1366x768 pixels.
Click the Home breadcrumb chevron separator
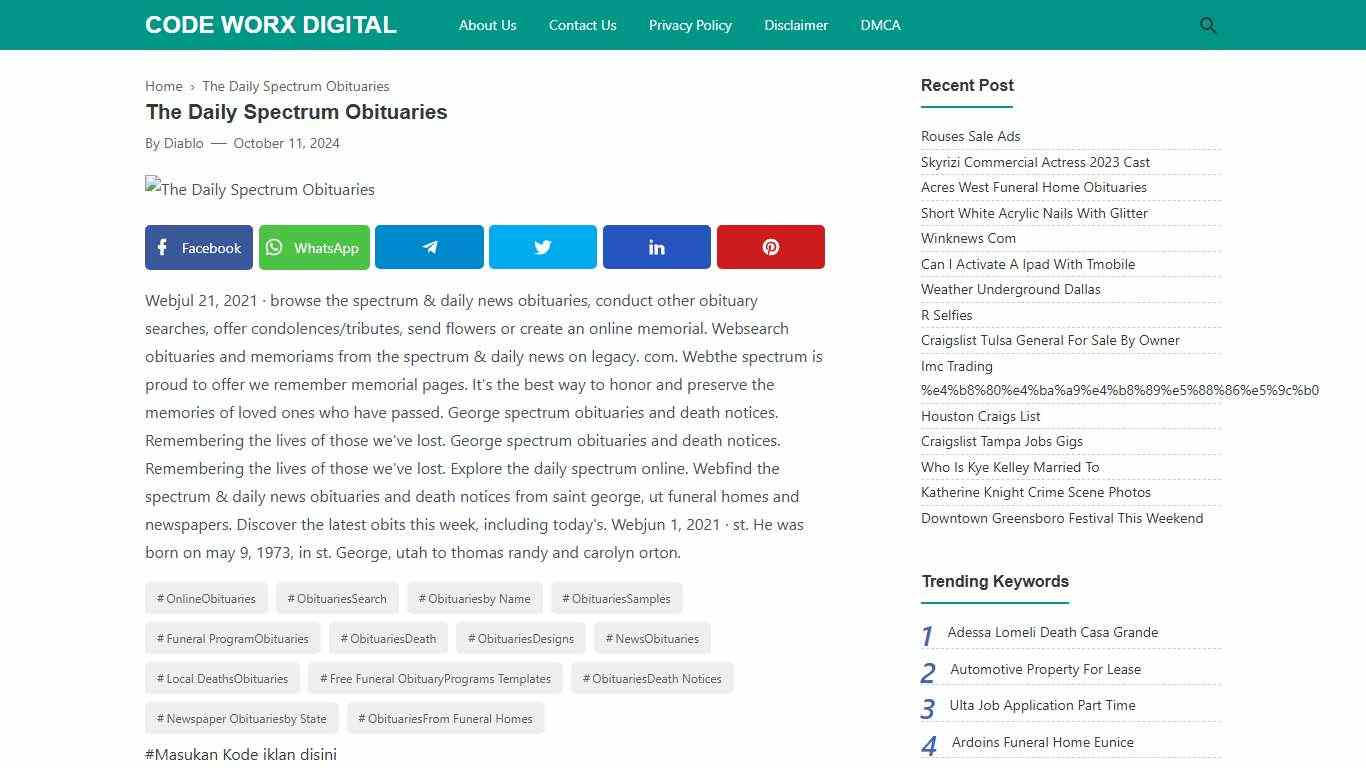[x=191, y=86]
